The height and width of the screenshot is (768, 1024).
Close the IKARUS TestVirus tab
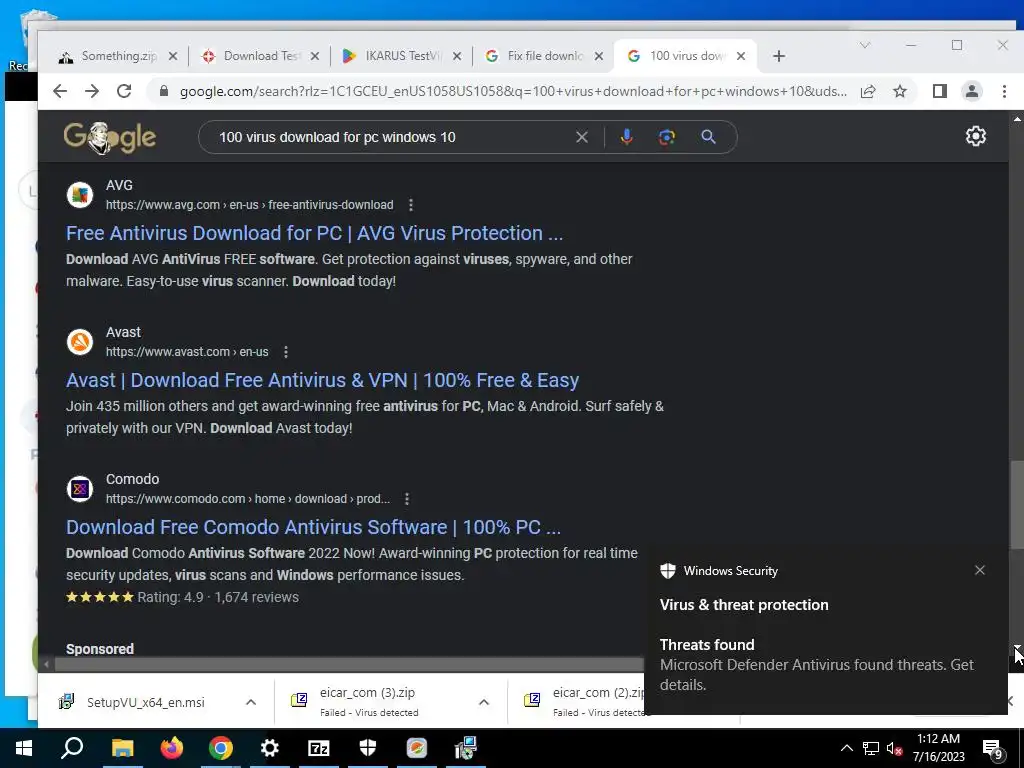pos(457,56)
